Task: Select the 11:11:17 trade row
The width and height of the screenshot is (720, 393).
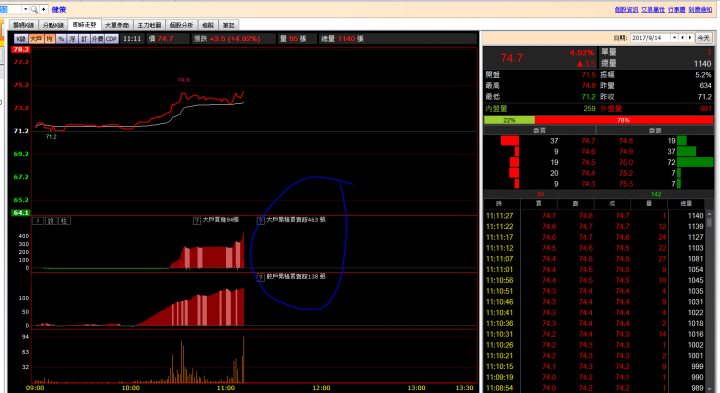Action: point(595,237)
